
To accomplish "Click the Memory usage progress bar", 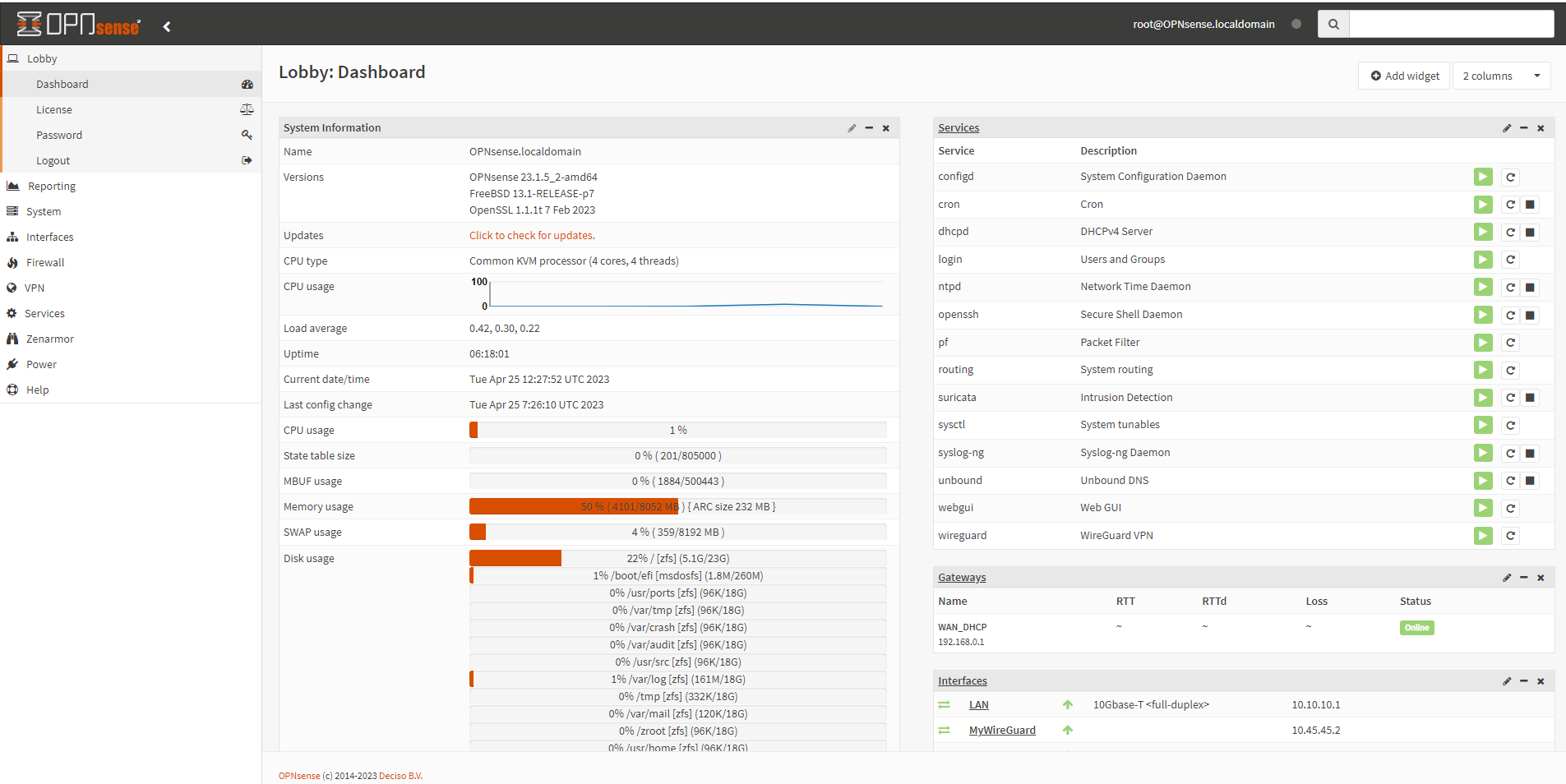I will click(x=677, y=506).
